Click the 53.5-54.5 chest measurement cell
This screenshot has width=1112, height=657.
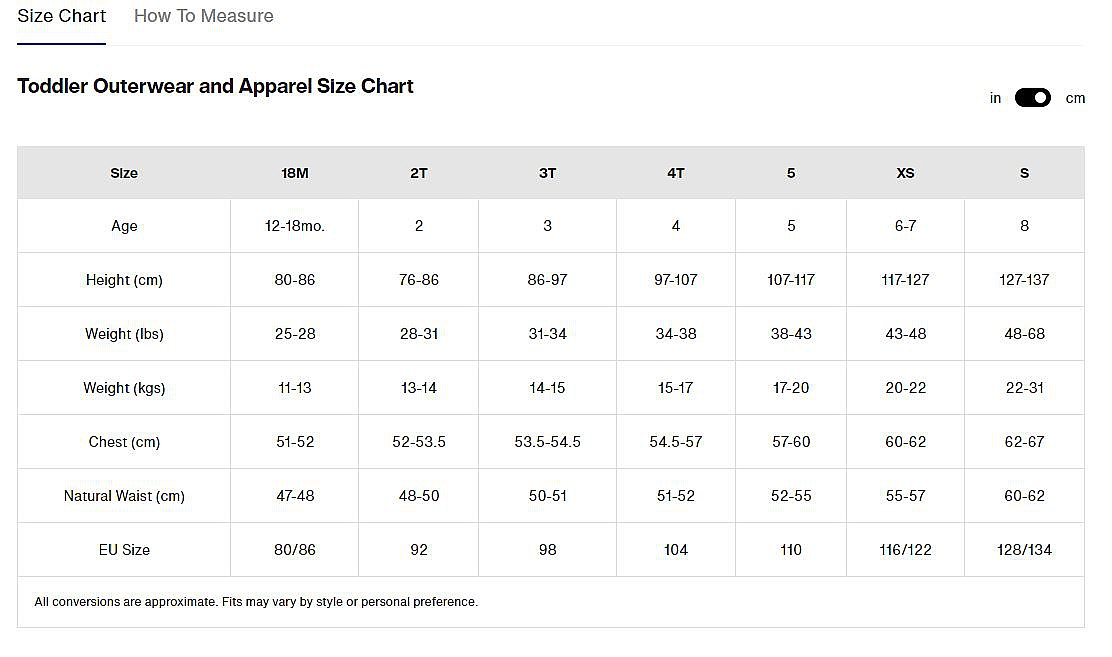click(547, 442)
